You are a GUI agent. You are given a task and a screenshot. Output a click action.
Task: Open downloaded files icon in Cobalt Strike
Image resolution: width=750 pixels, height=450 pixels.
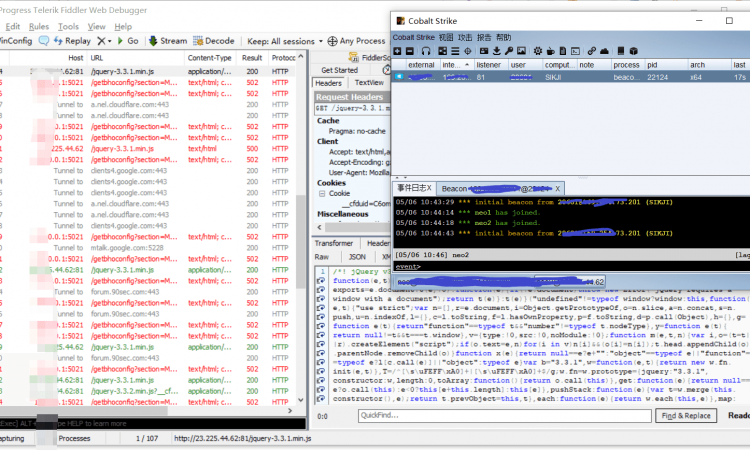pos(496,51)
